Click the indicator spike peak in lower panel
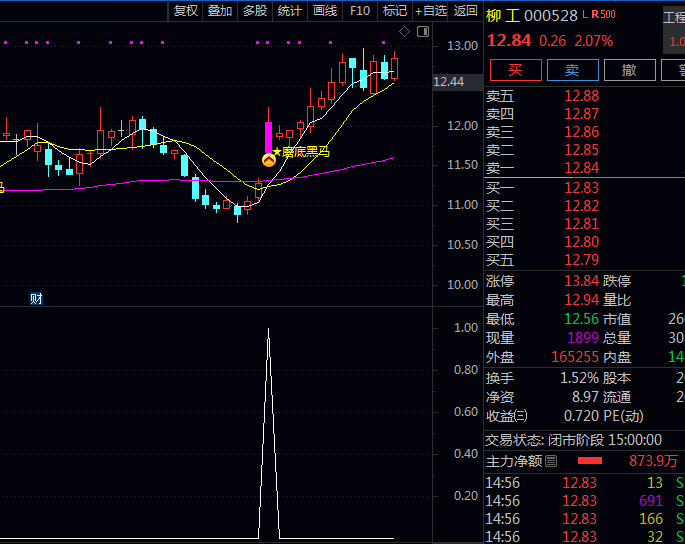The height and width of the screenshot is (544, 685). (x=268, y=329)
